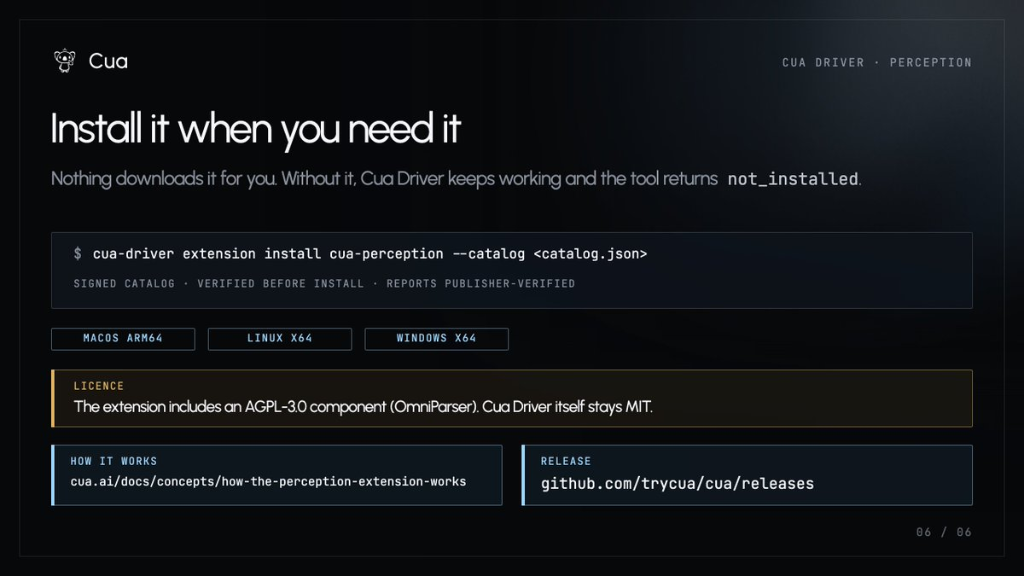
Task: Click the not_installed code text
Action: point(793,179)
